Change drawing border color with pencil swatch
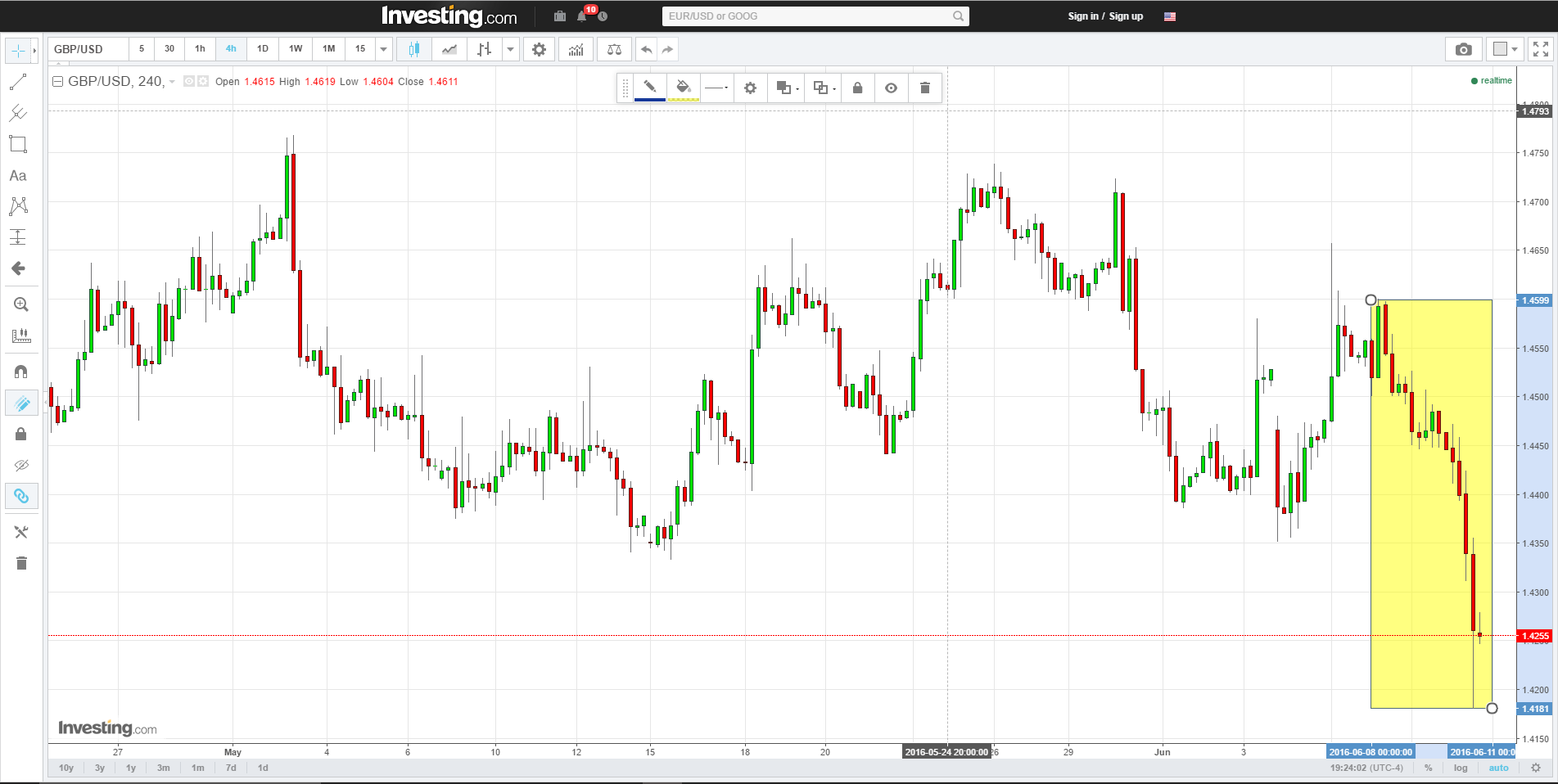This screenshot has width=1558, height=784. 650,88
